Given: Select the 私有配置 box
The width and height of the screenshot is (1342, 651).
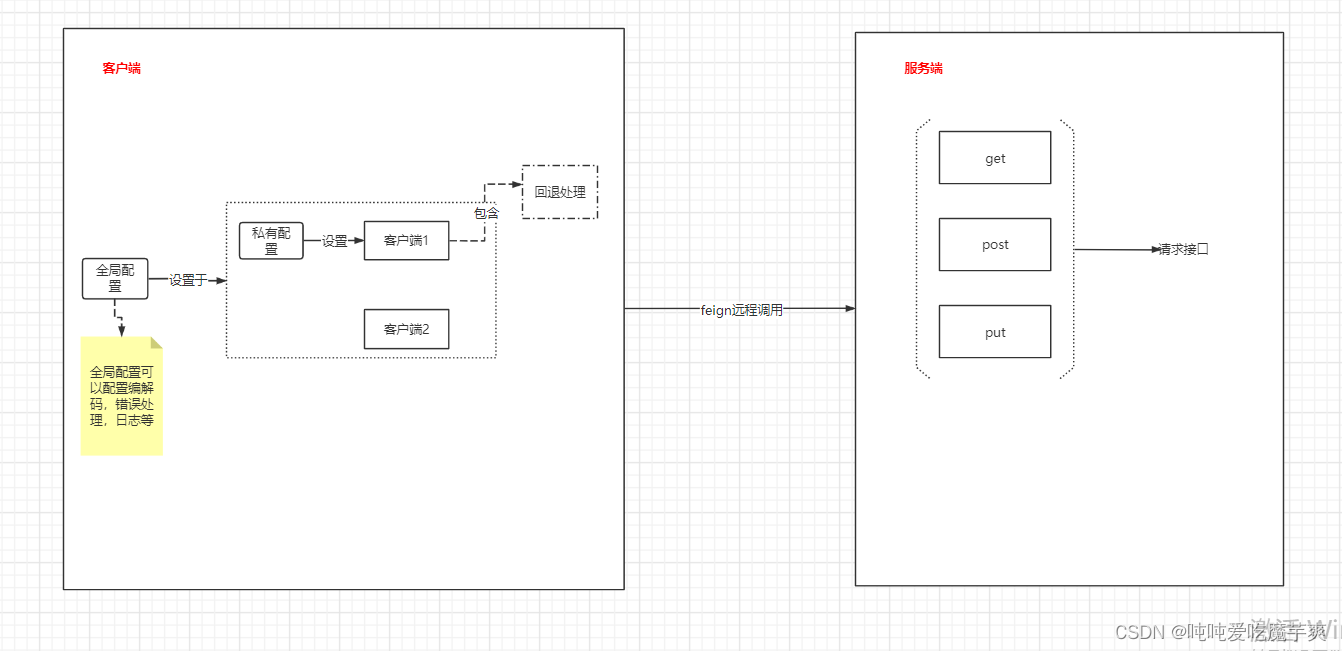Looking at the screenshot, I should click(270, 240).
